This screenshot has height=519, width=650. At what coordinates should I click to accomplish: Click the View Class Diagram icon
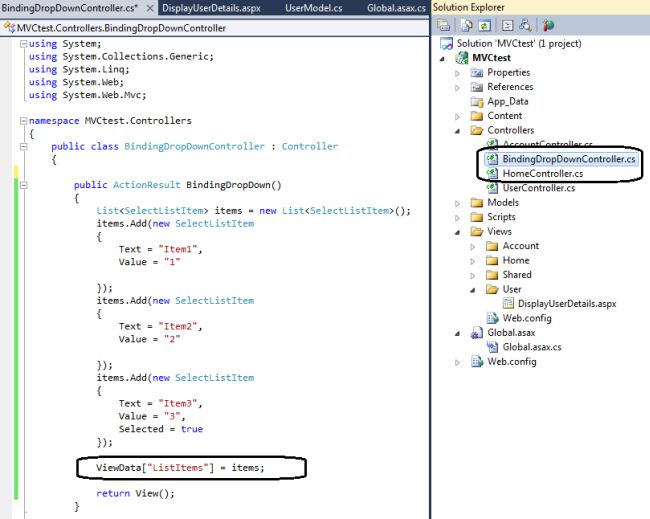(x=525, y=26)
